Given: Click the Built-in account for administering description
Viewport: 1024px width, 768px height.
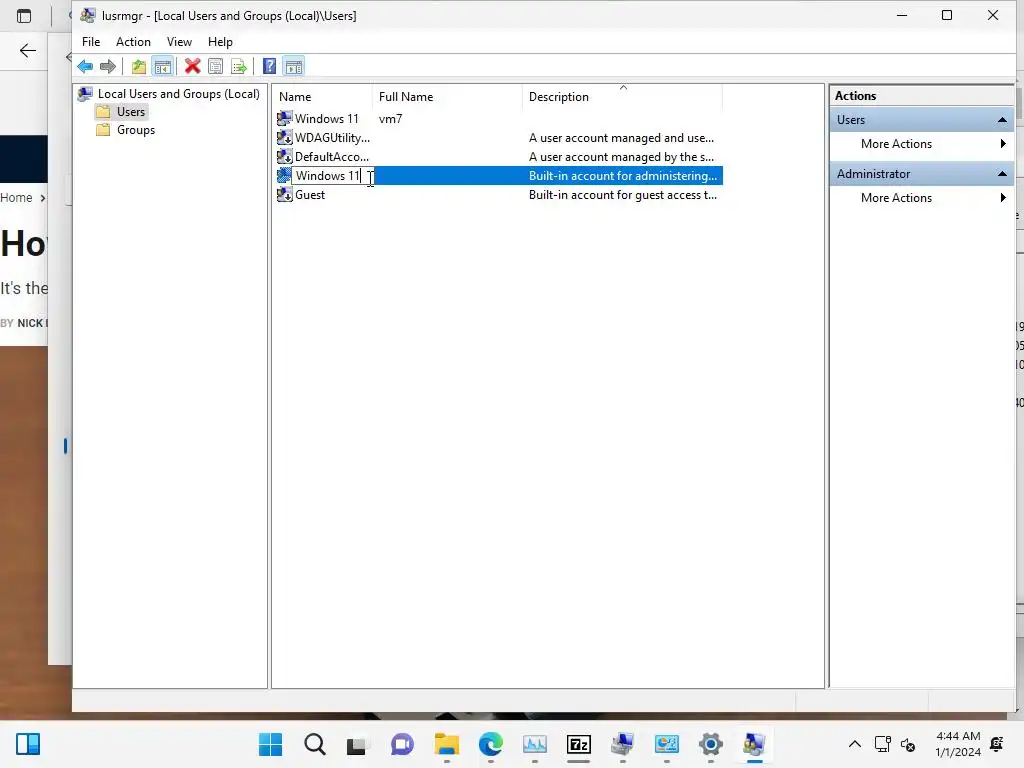Looking at the screenshot, I should pyautogui.click(x=622, y=176).
